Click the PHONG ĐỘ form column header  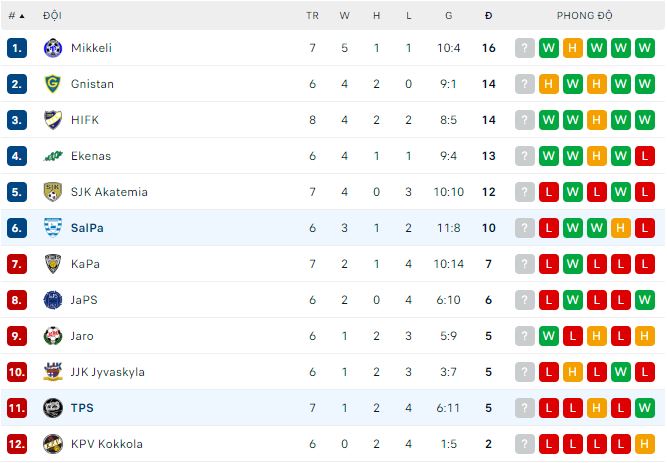pos(585,16)
